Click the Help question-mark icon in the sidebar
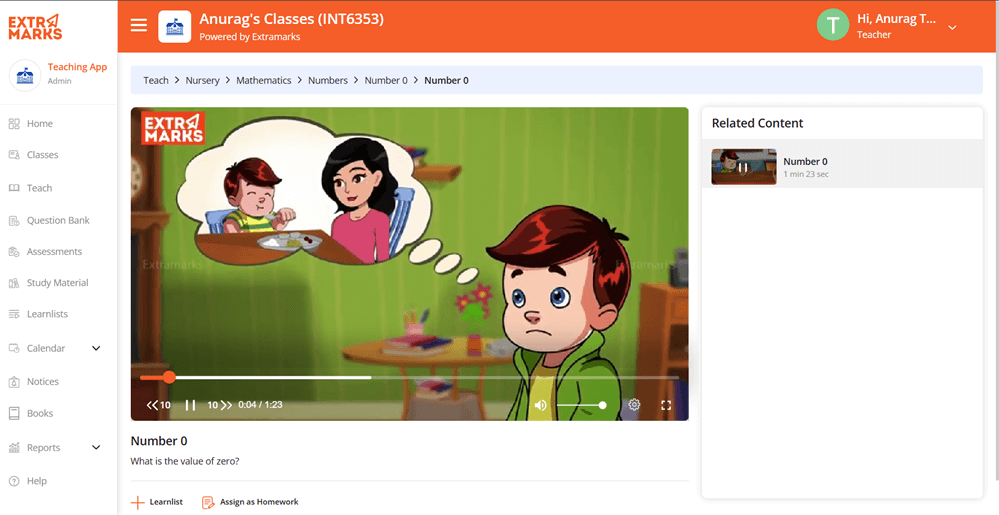 pyautogui.click(x=14, y=481)
